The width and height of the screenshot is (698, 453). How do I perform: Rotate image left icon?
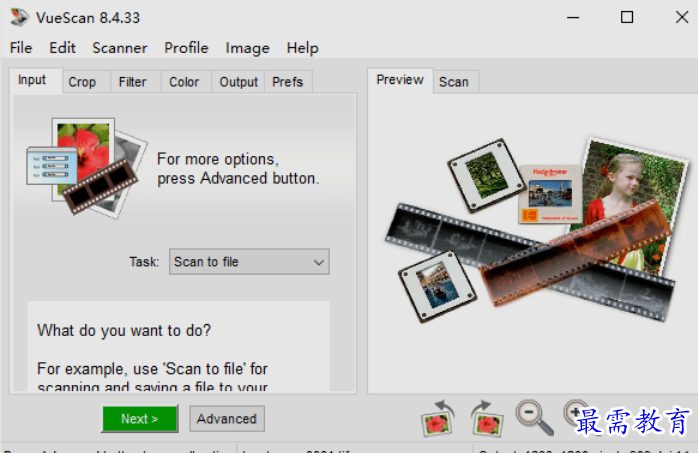point(438,418)
